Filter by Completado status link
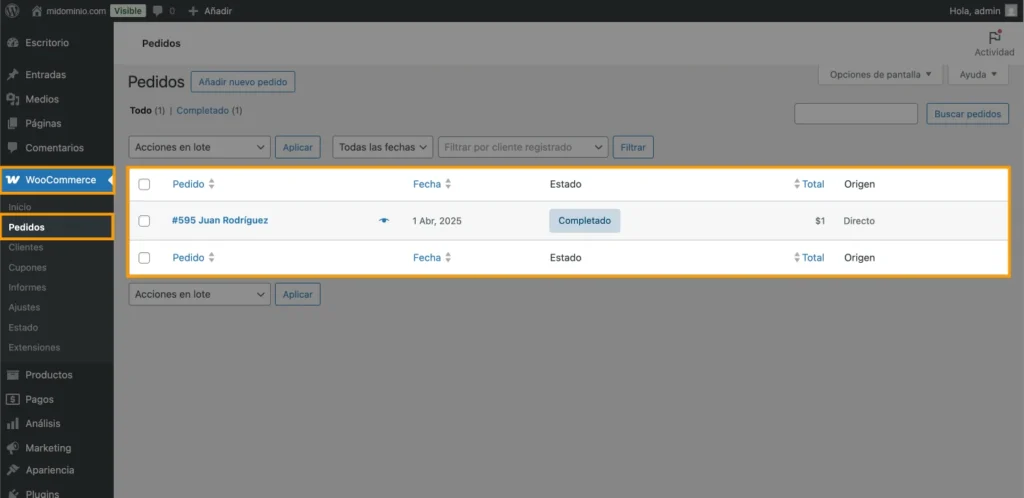This screenshot has width=1024, height=498. (202, 111)
